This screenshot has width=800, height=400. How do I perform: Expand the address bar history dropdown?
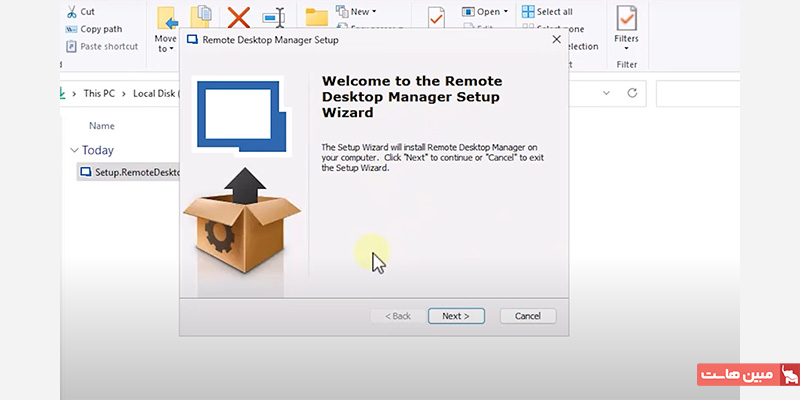(x=606, y=93)
